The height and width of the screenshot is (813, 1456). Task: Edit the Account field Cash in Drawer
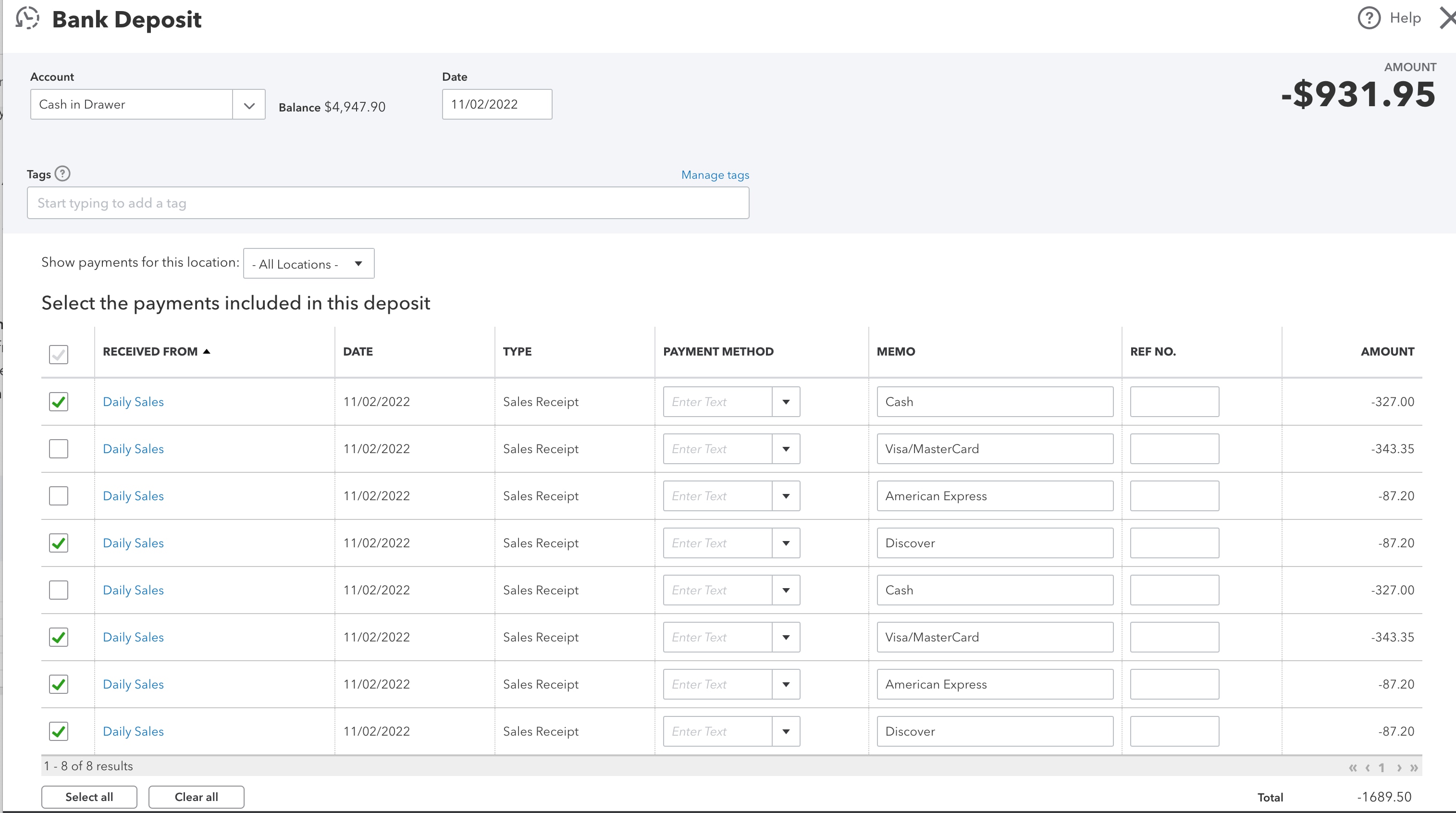click(131, 104)
